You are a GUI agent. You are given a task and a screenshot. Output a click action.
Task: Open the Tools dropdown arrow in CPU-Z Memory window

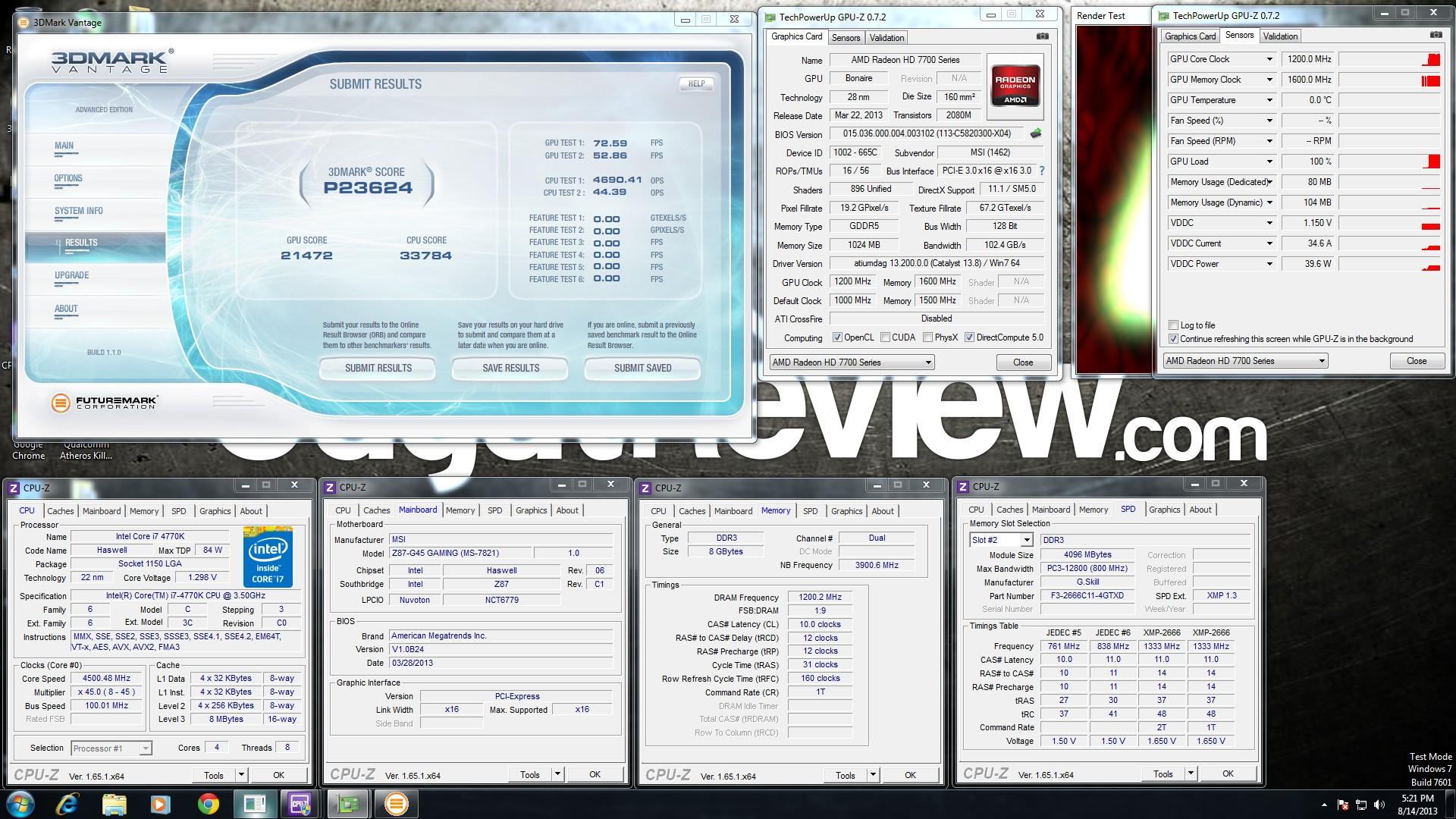873,775
